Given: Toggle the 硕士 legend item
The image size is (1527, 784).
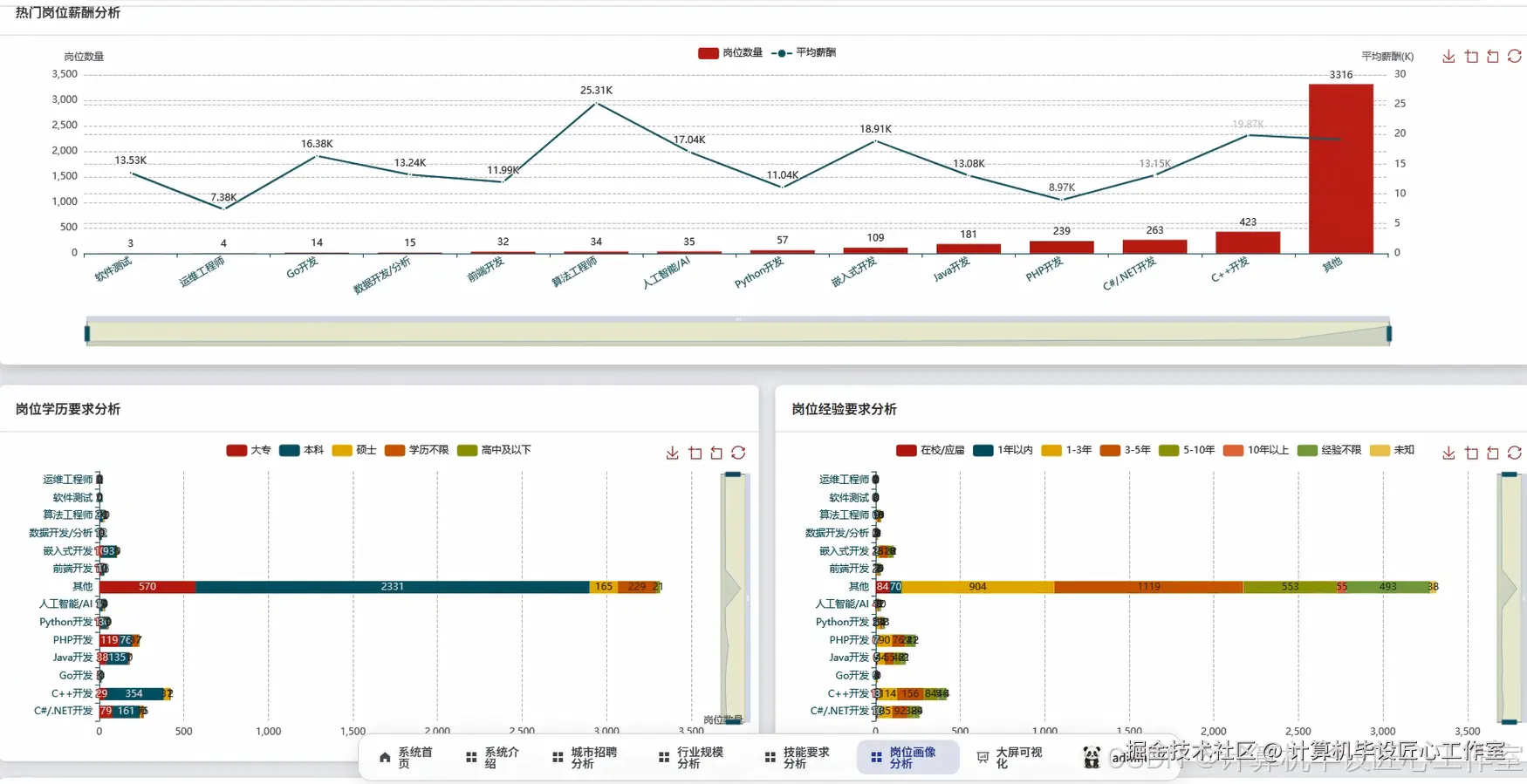Looking at the screenshot, I should pos(354,450).
